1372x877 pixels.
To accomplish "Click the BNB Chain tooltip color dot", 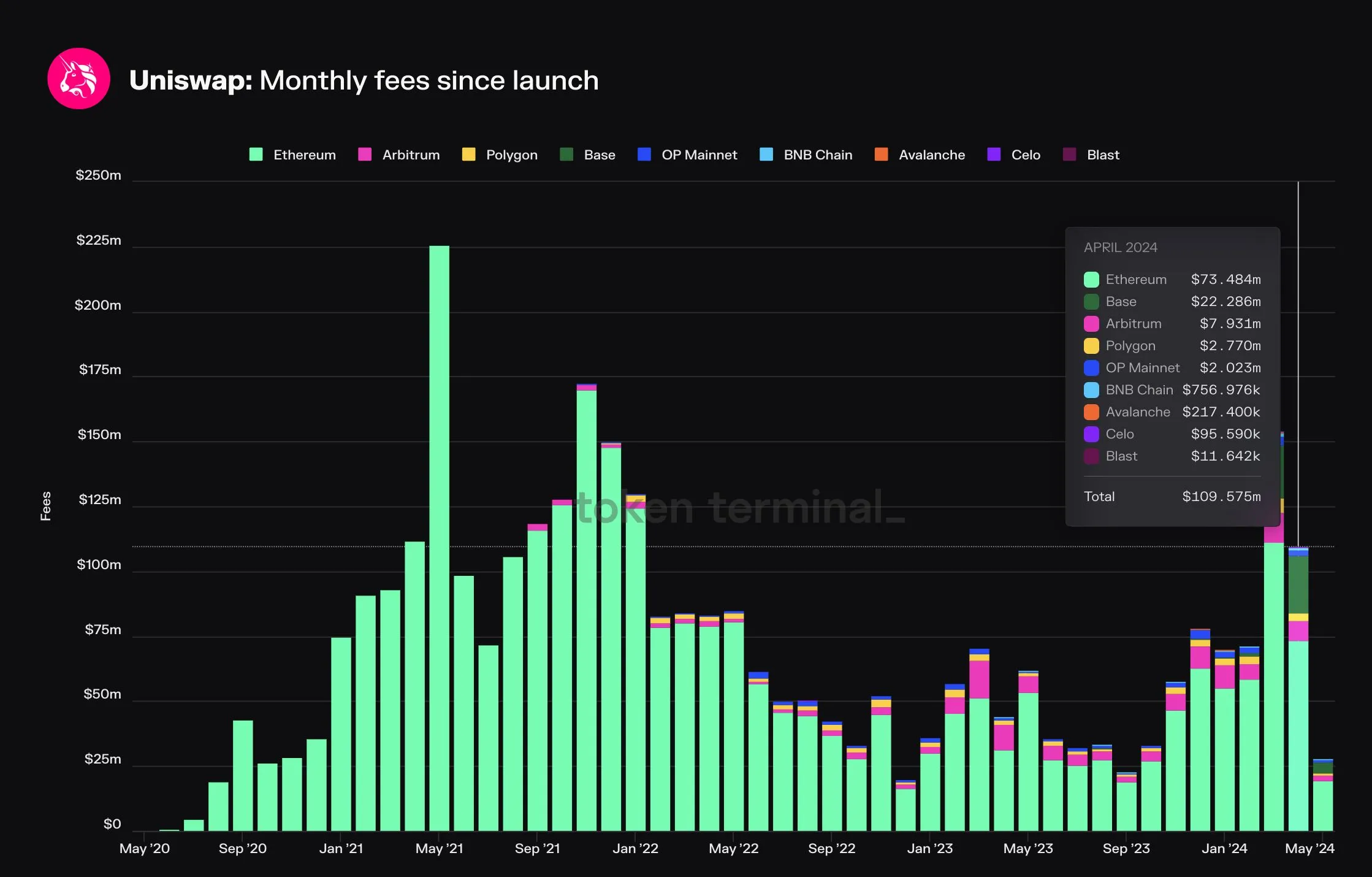I will click(x=1091, y=390).
